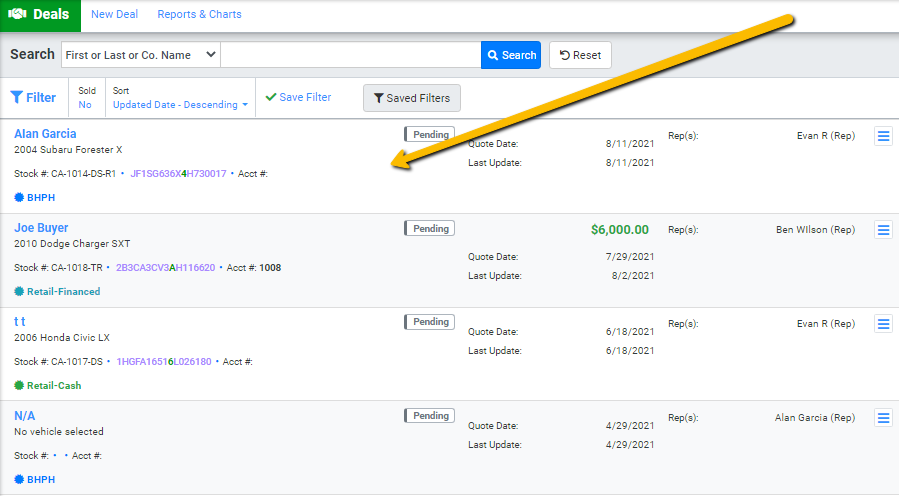Open the Saved Filters list
Image resolution: width=899 pixels, height=496 pixels.
411,98
